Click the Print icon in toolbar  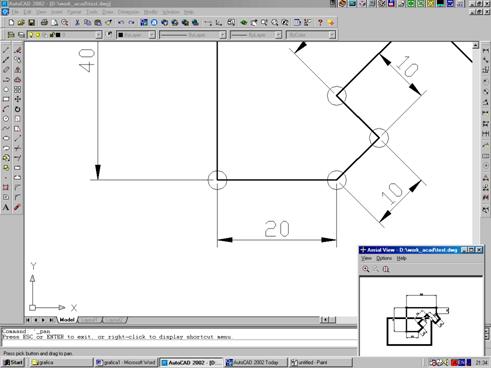44,23
